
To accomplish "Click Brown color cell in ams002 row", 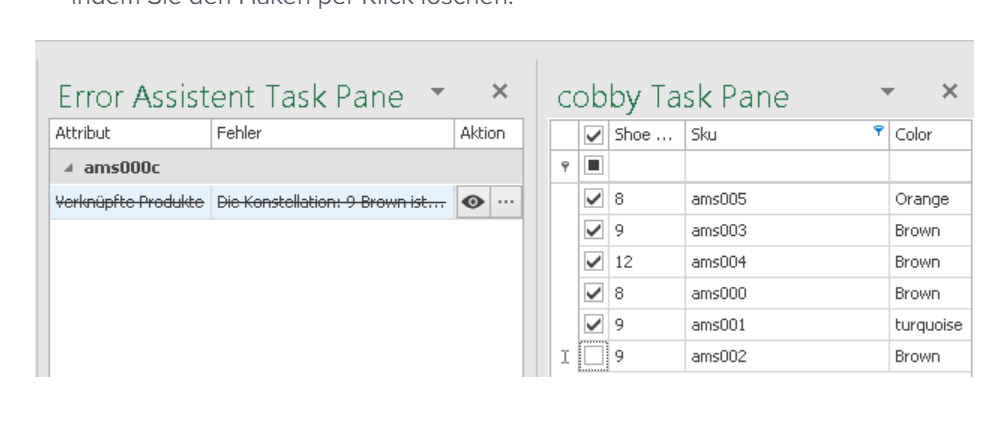I will 930,356.
